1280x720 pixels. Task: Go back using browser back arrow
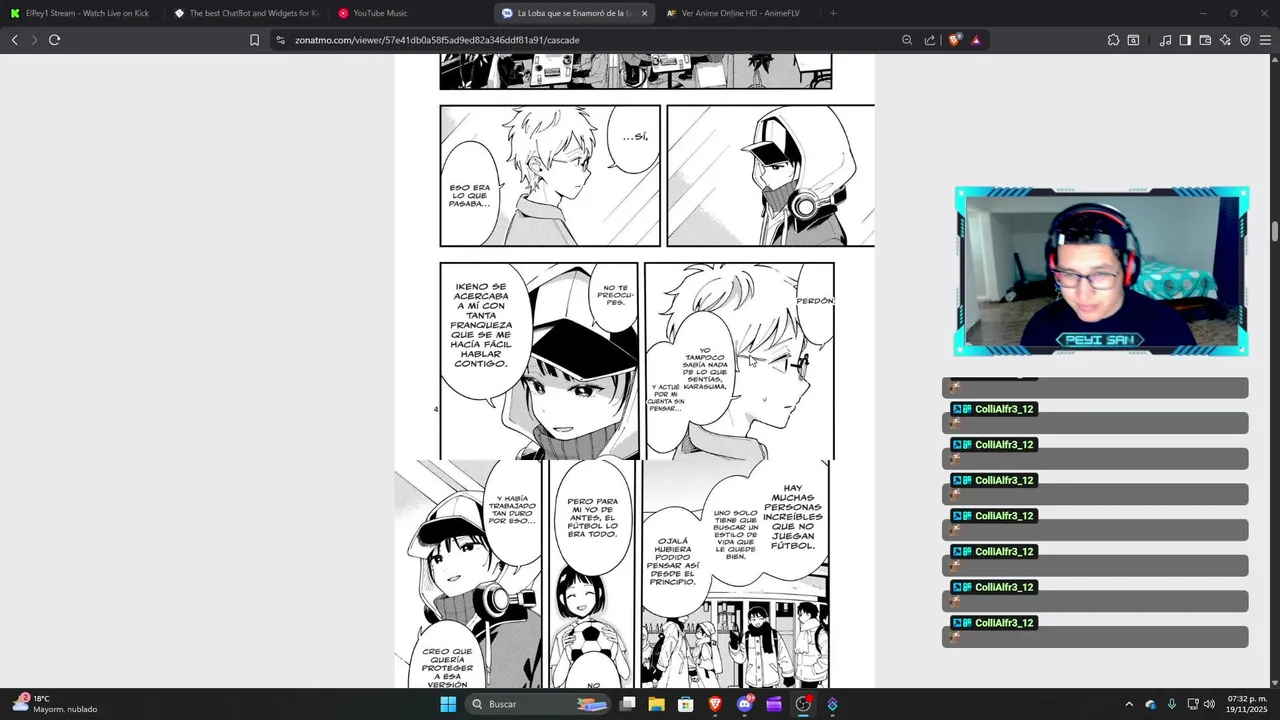pyautogui.click(x=14, y=40)
